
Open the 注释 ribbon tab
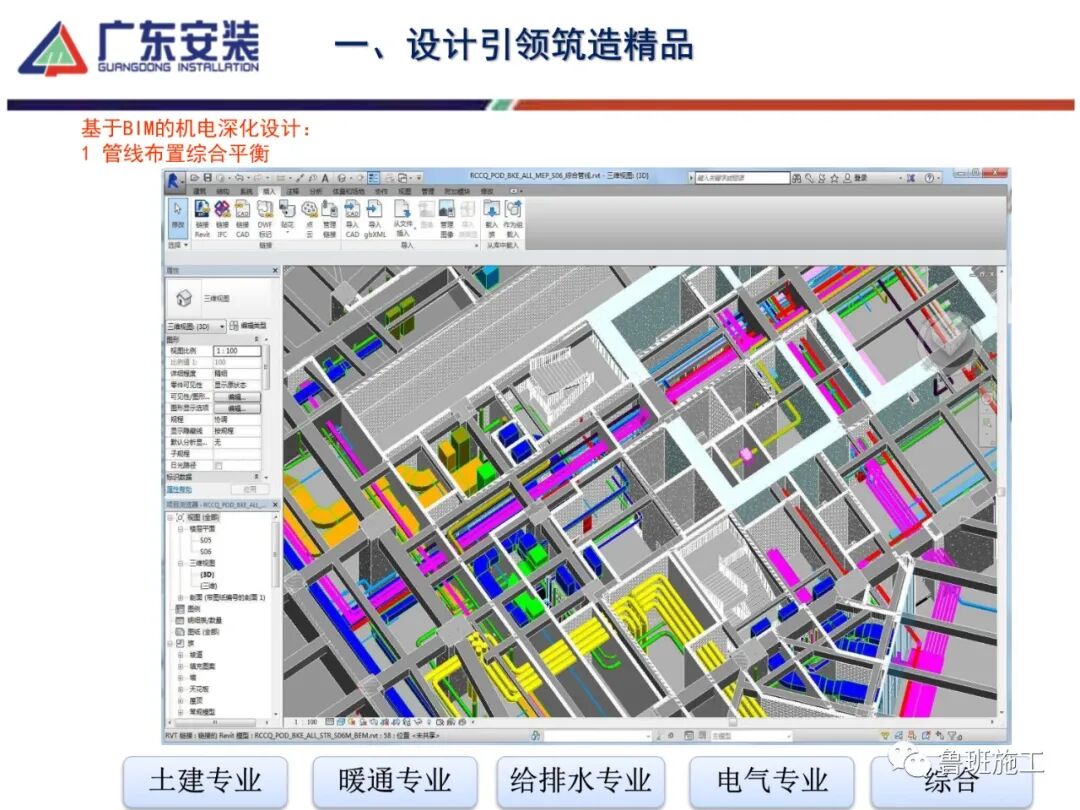(293, 191)
